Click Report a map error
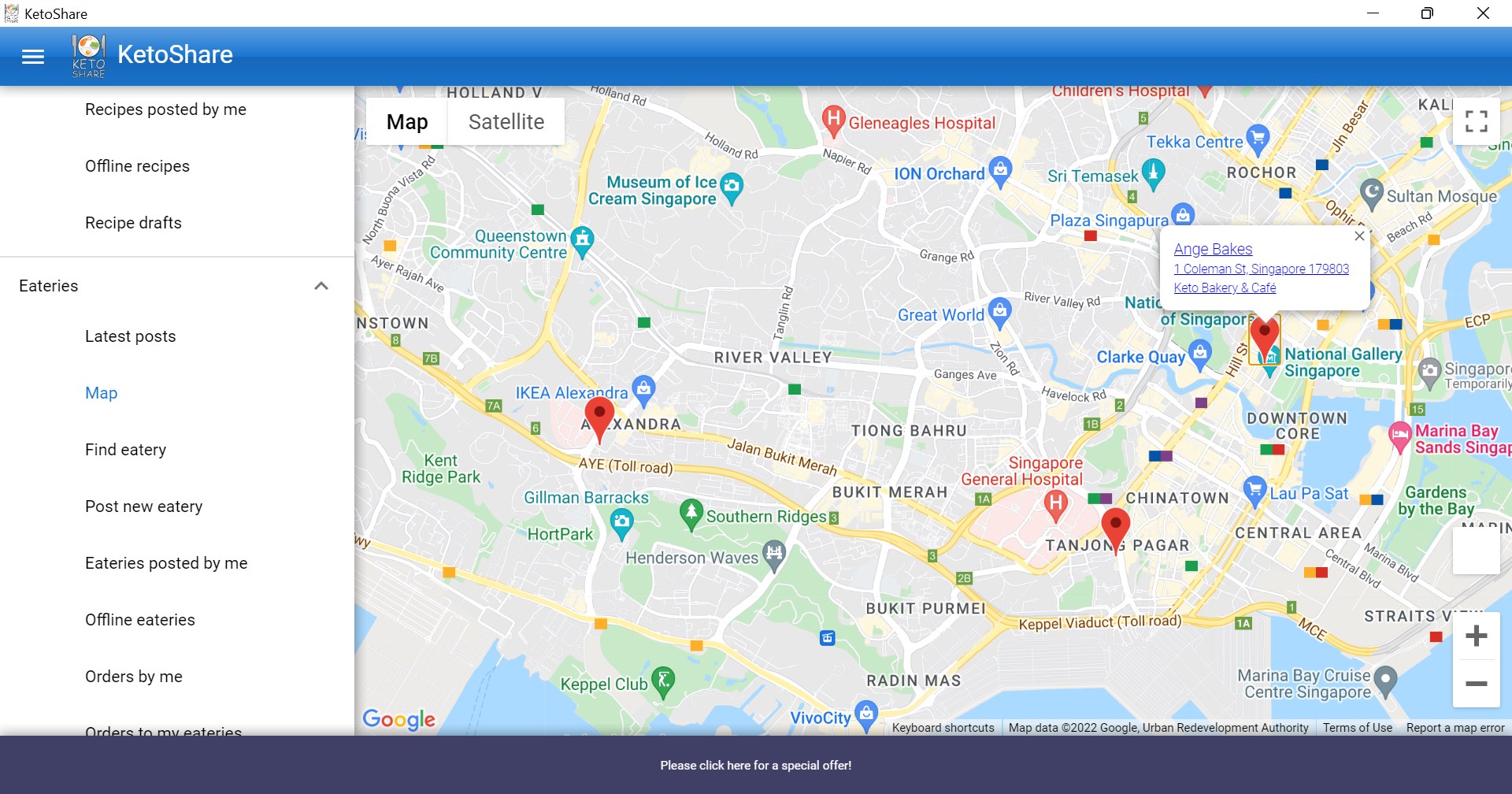Viewport: 1512px width, 794px height. [x=1455, y=728]
